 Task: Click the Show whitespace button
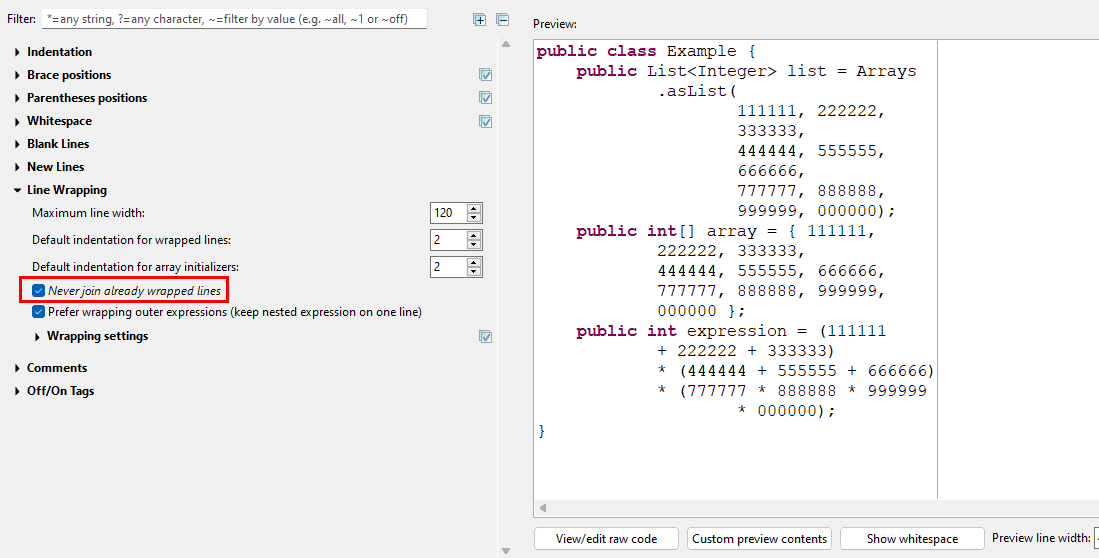tap(912, 539)
